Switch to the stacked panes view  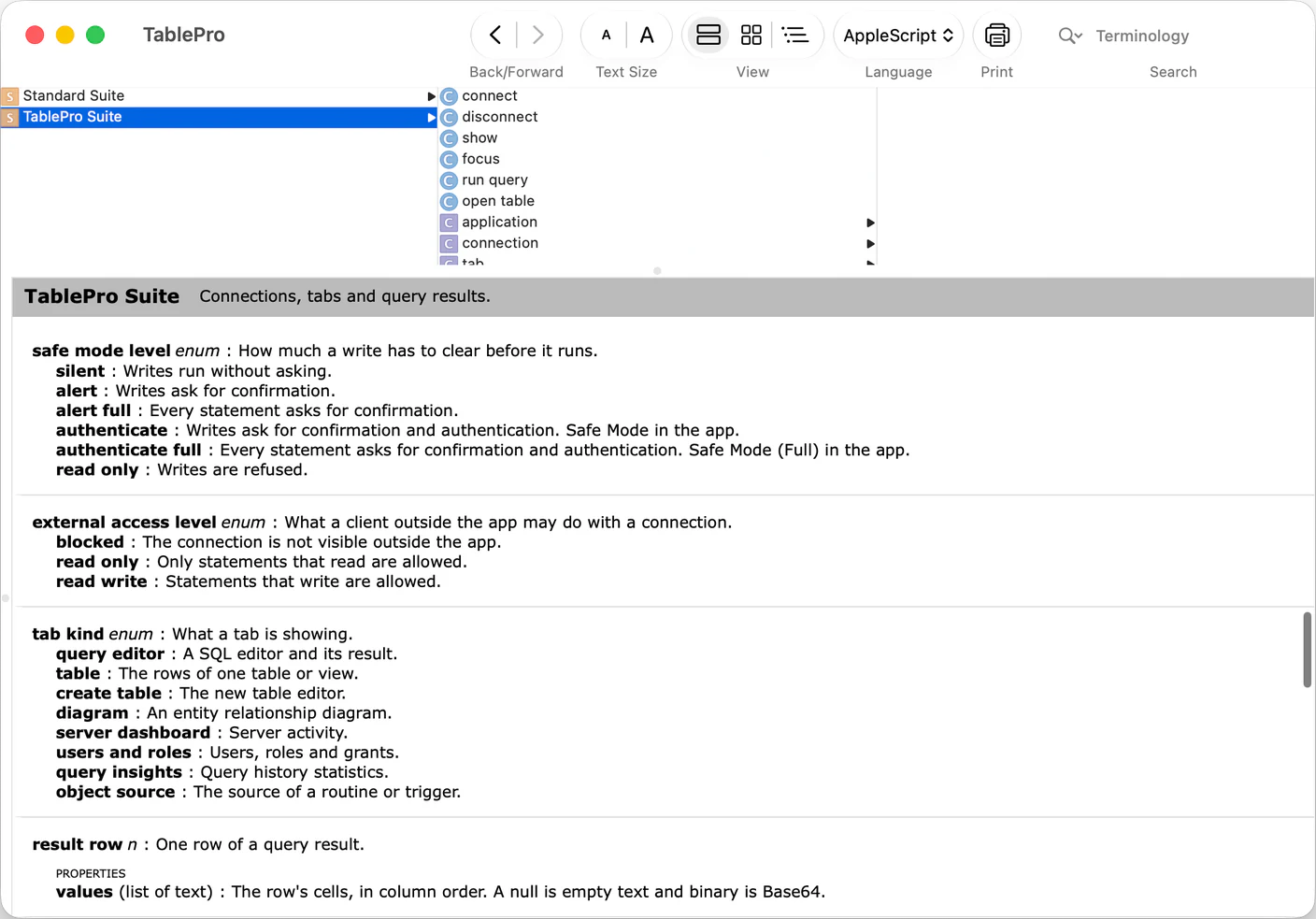(x=708, y=36)
